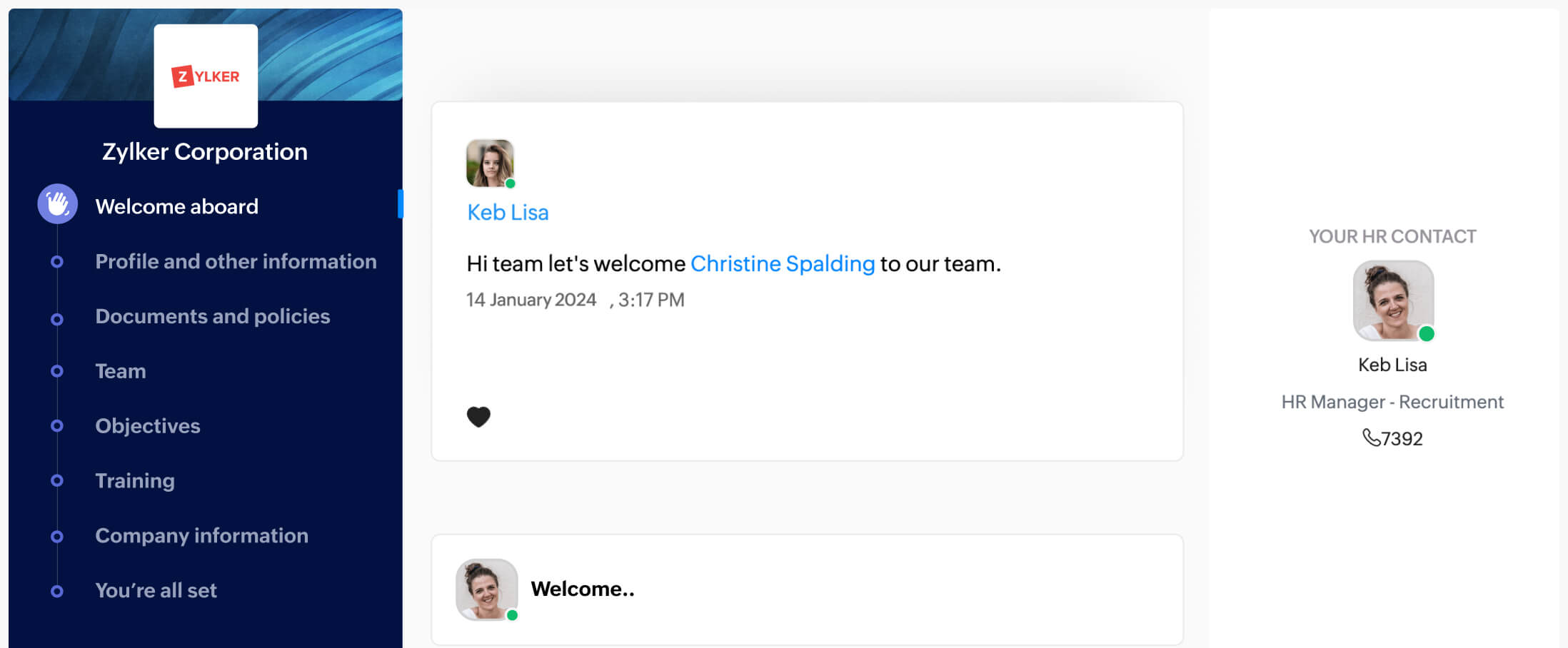Image resolution: width=1568 pixels, height=648 pixels.
Task: Click the avatar beside the Welcome message
Action: pos(486,589)
